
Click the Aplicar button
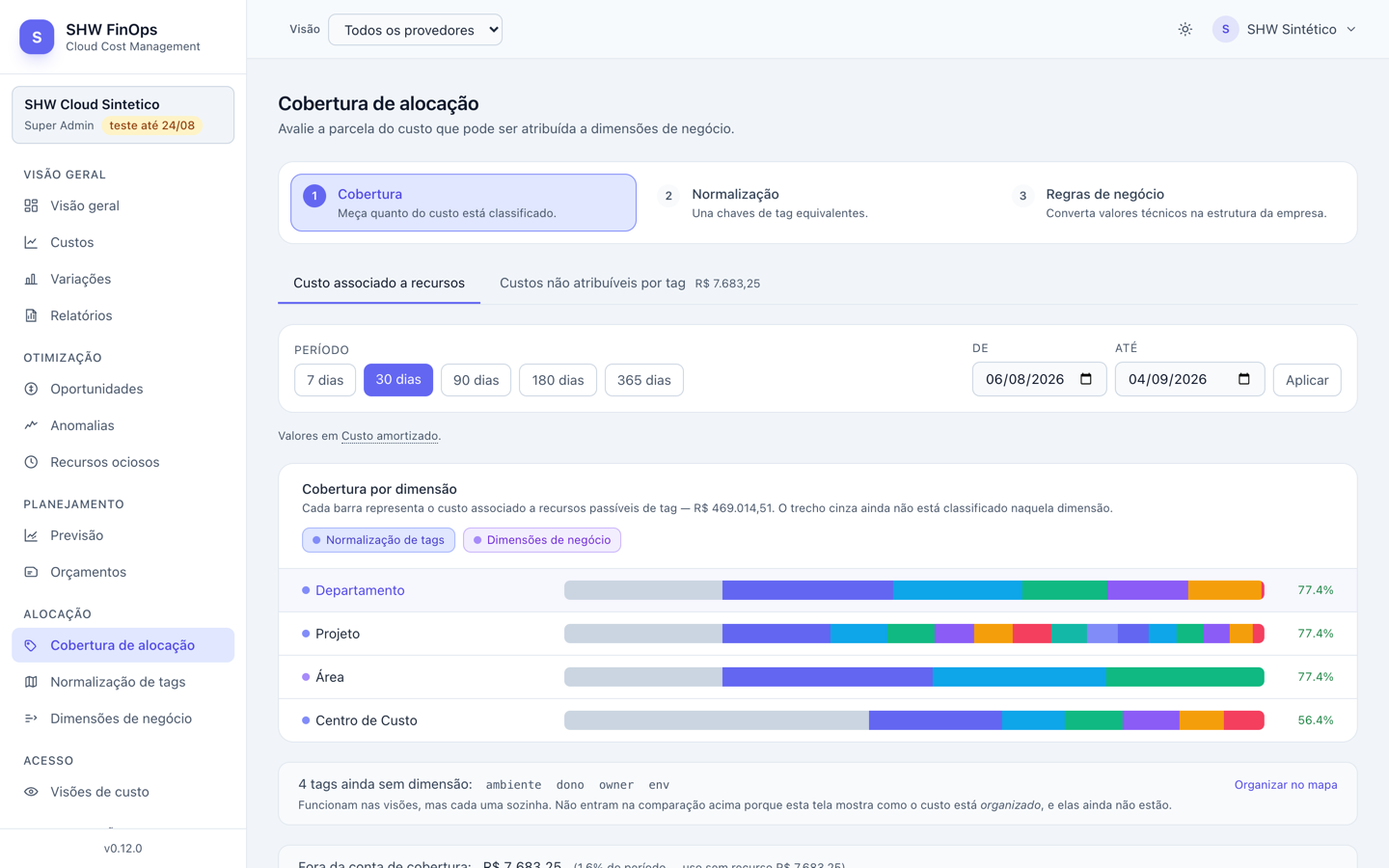click(1307, 380)
